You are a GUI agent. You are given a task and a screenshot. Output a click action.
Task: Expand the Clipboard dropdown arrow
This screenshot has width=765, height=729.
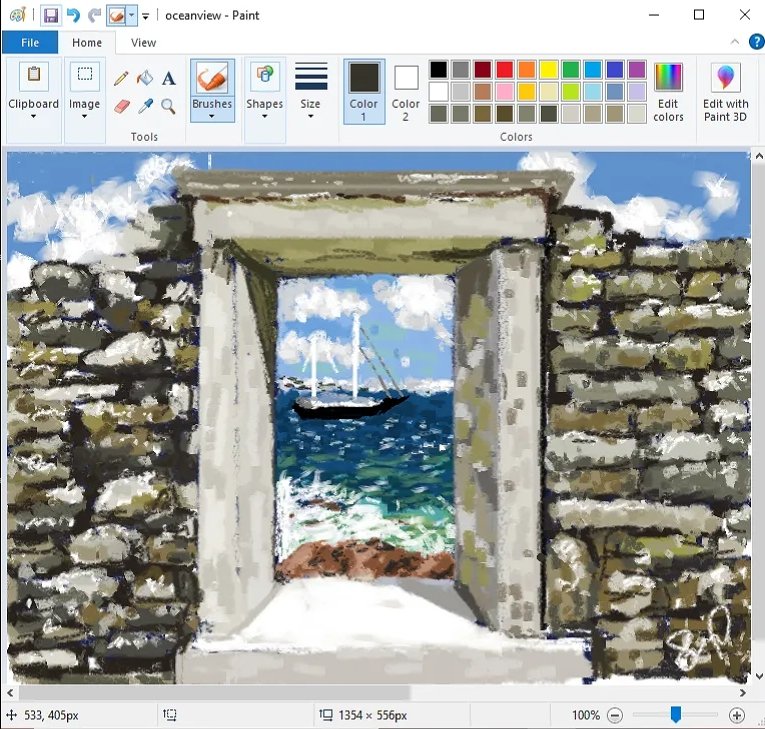(33, 116)
